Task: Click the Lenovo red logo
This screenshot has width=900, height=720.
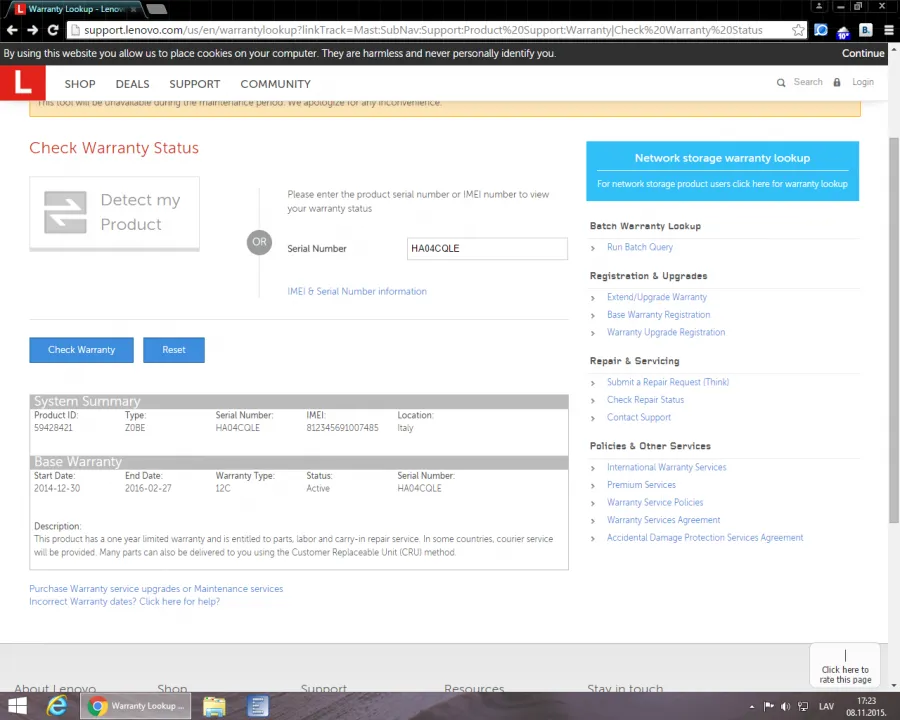Action: point(22,82)
